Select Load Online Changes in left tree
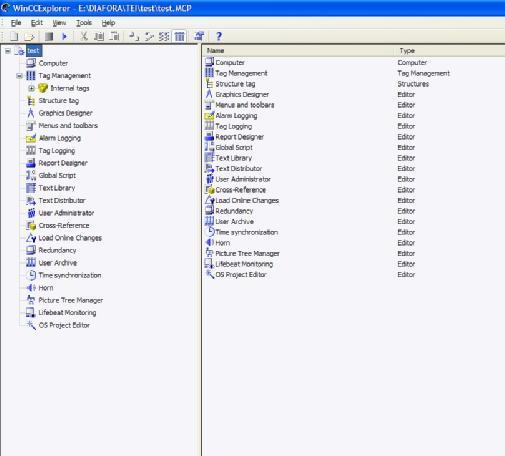 (70, 238)
